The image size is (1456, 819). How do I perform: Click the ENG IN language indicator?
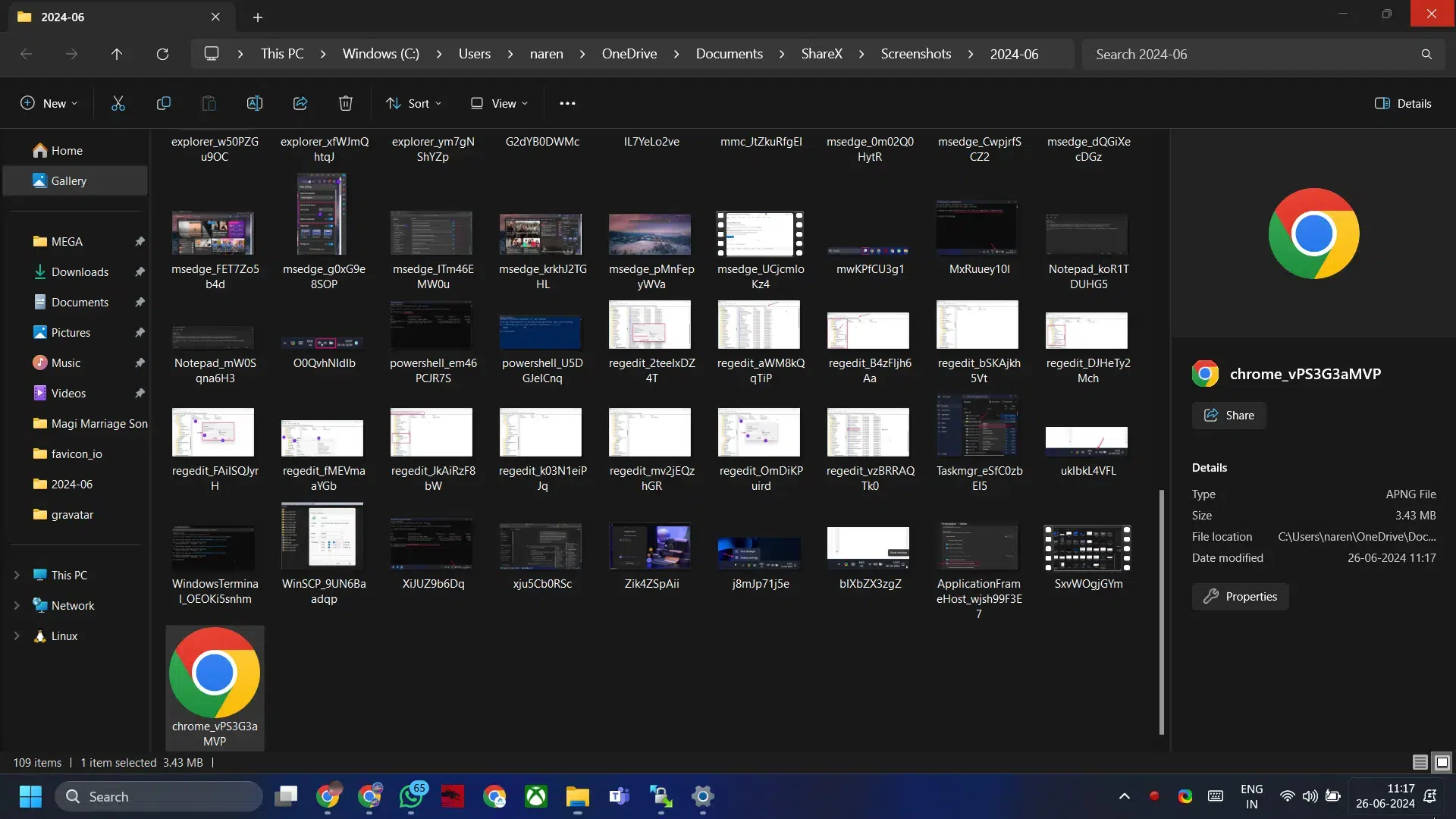1251,796
